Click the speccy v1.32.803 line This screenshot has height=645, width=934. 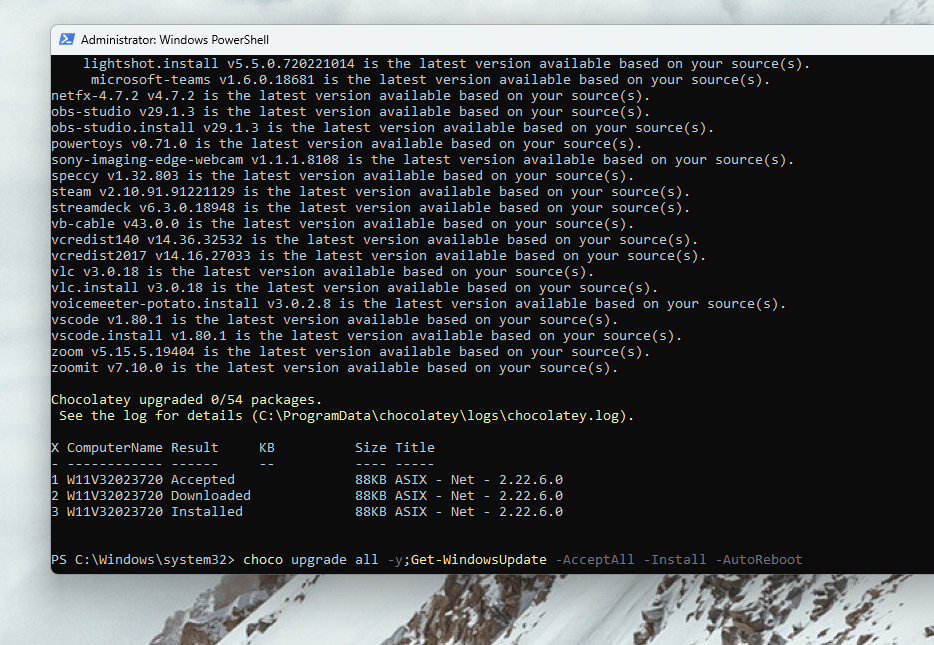pos(343,176)
